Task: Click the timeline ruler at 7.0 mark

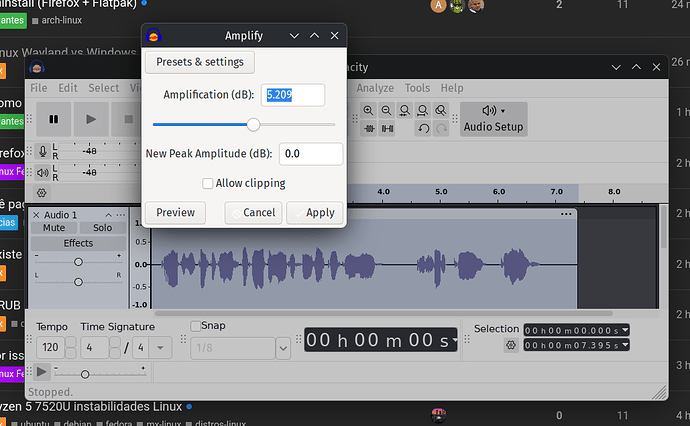Action: (x=556, y=194)
